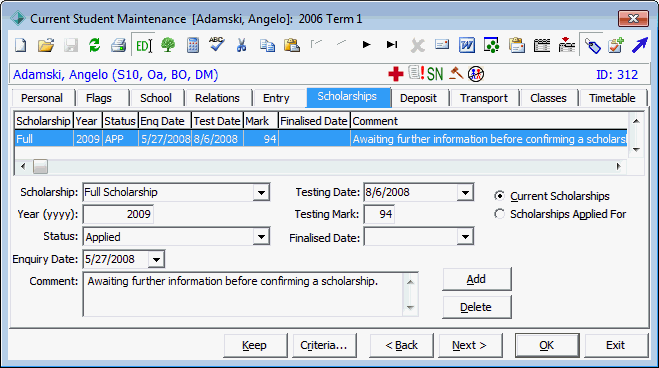Screen dimensions: 659x368
Task: Click the gavel legal indicator icon
Action: click(x=456, y=74)
